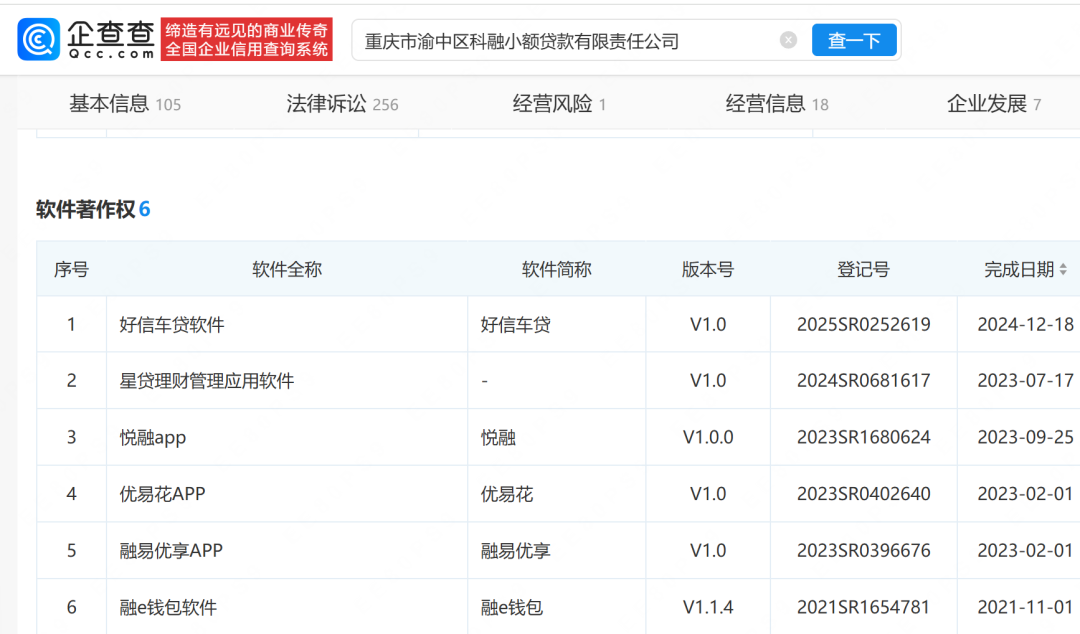Click registration number 2023SR0396676
Viewport: 1080px width, 634px height.
tap(864, 551)
